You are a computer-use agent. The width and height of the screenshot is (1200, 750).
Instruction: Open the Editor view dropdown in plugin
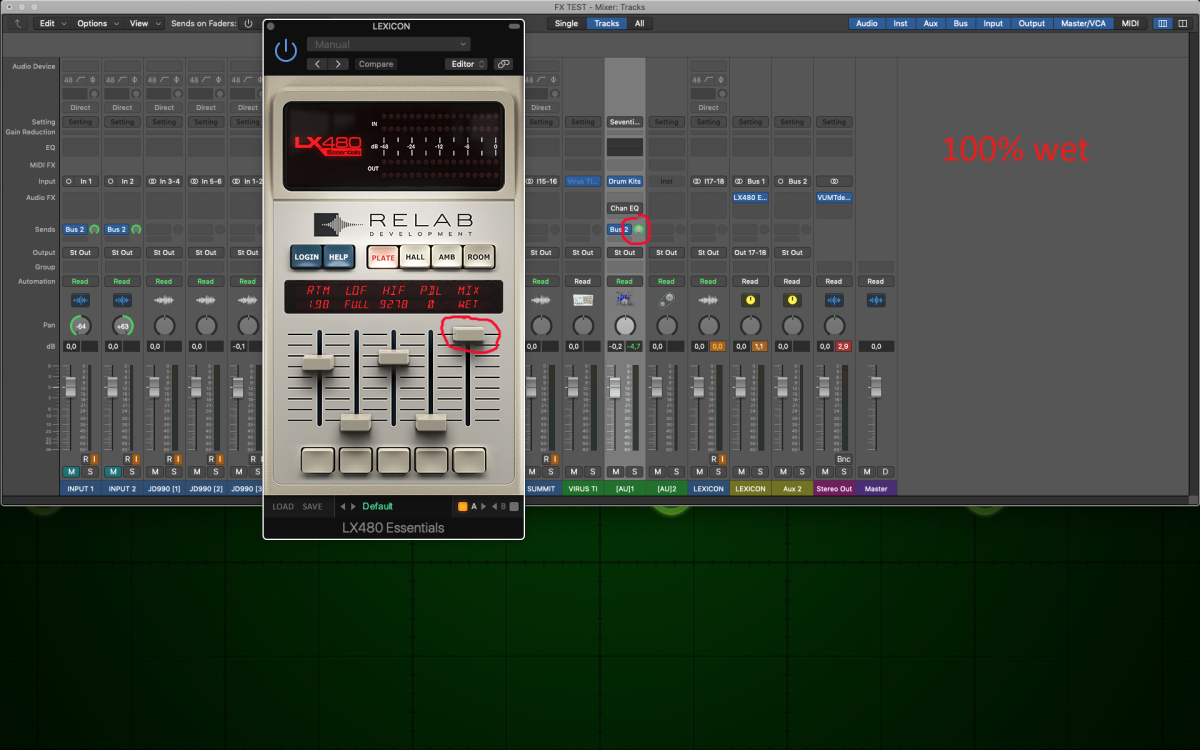(x=467, y=64)
